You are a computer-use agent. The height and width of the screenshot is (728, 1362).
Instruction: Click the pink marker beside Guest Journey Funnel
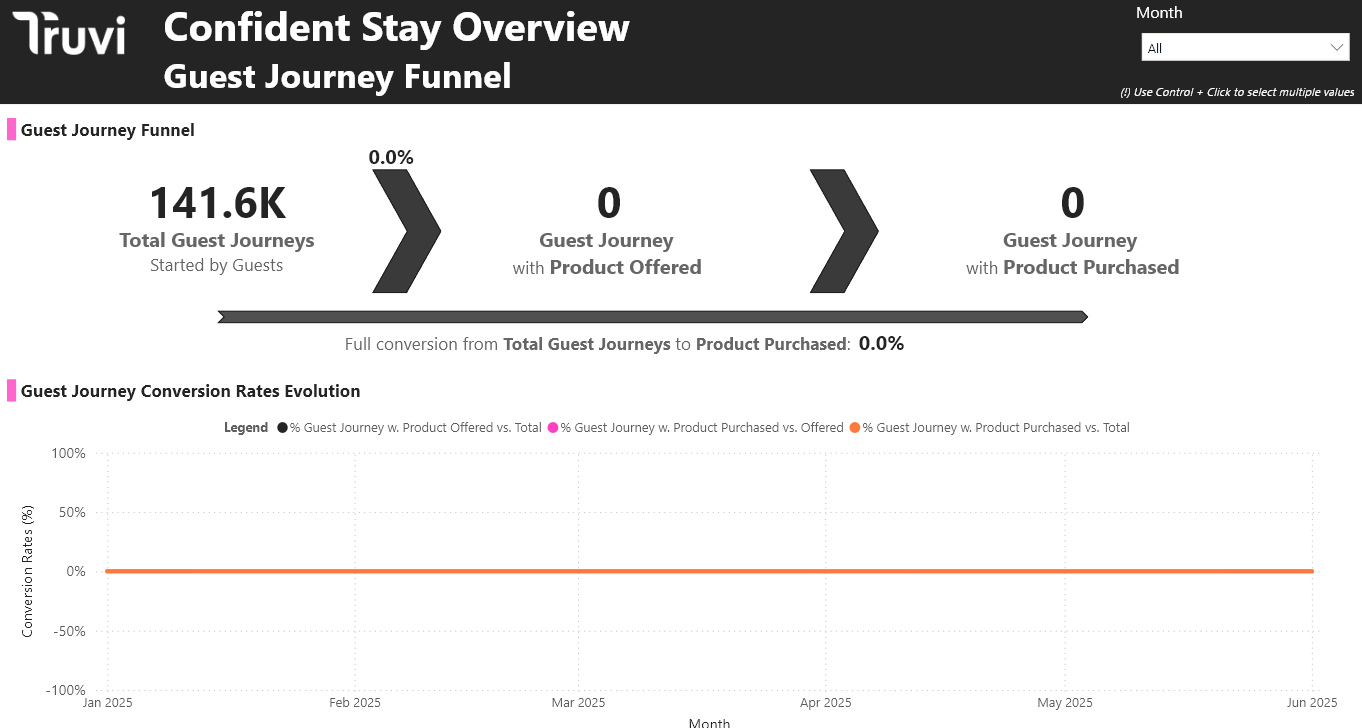pos(12,130)
